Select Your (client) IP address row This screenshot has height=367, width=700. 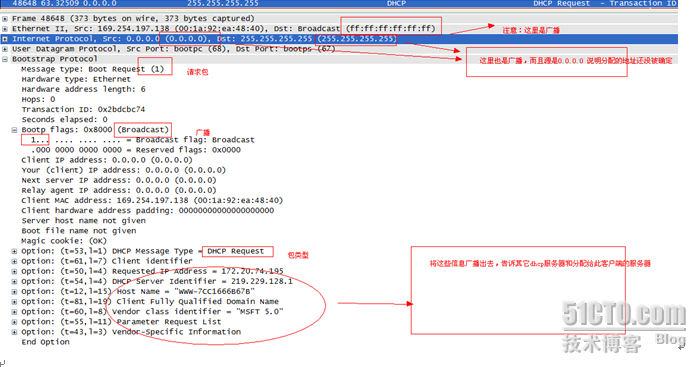(124, 170)
